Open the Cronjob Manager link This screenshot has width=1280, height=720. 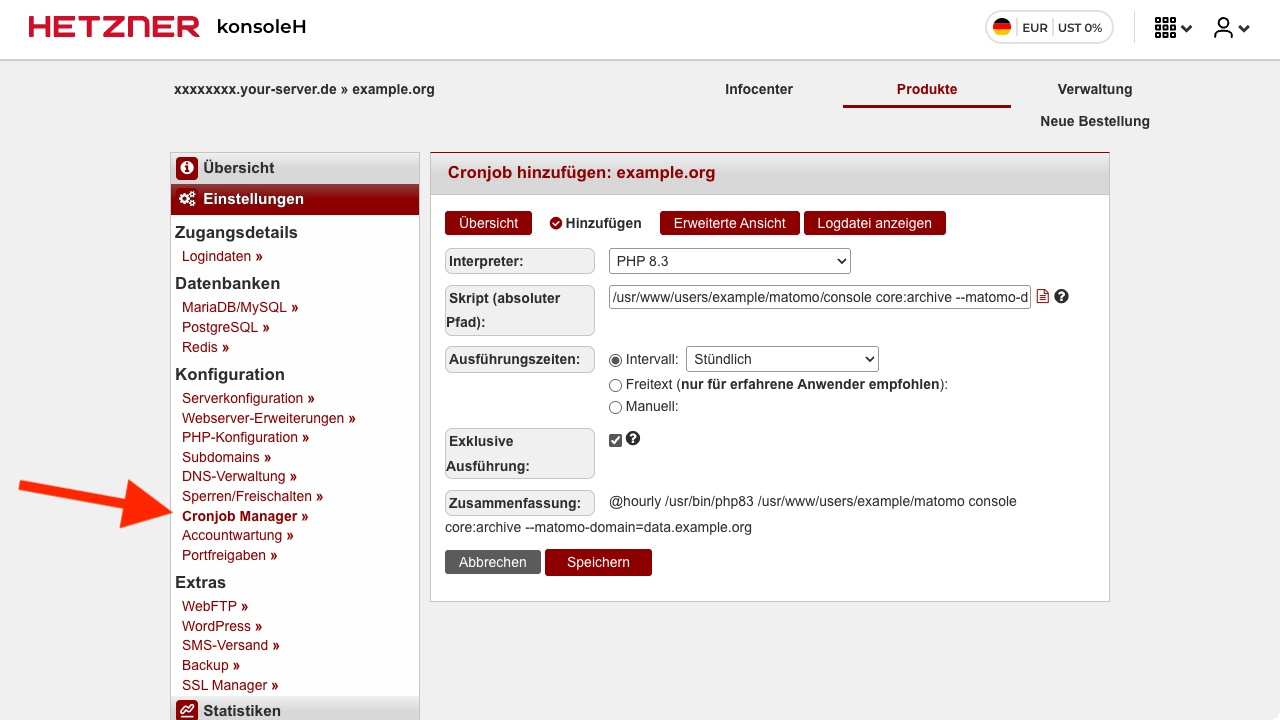pyautogui.click(x=245, y=516)
